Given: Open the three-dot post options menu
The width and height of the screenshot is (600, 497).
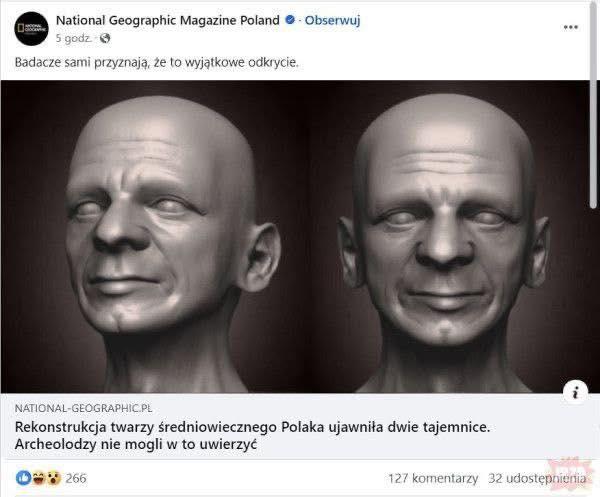Looking at the screenshot, I should click(571, 27).
